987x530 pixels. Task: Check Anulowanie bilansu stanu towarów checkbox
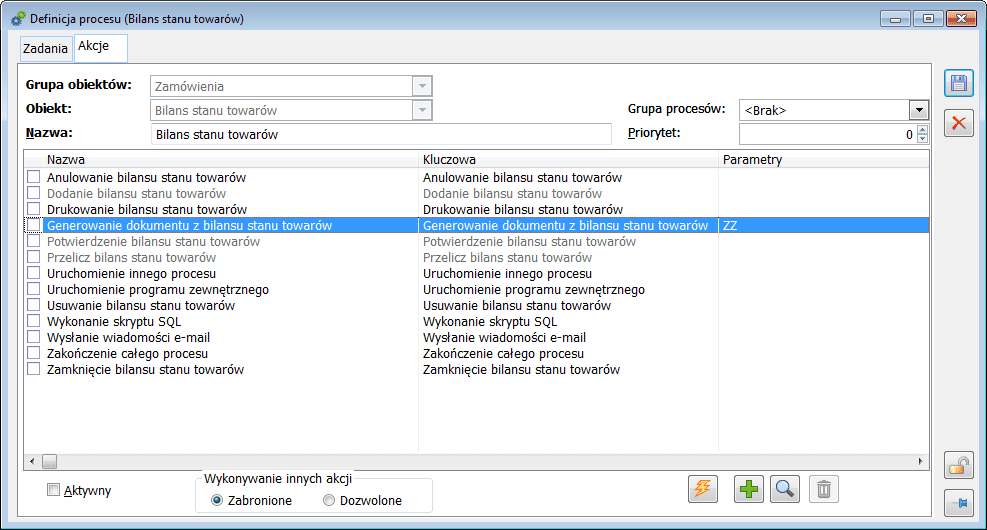[33, 177]
